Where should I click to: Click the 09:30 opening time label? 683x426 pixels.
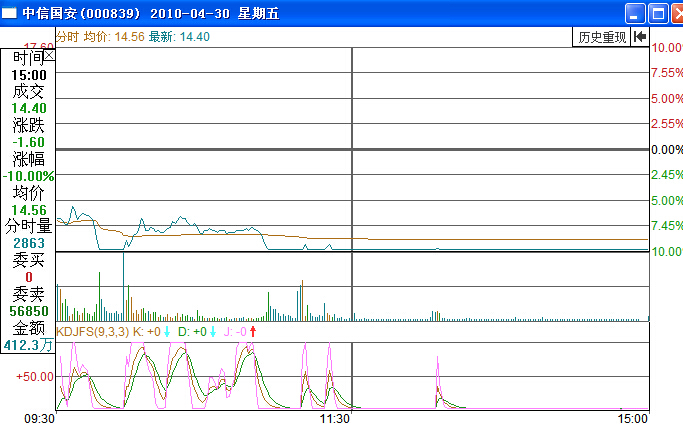[38, 418]
